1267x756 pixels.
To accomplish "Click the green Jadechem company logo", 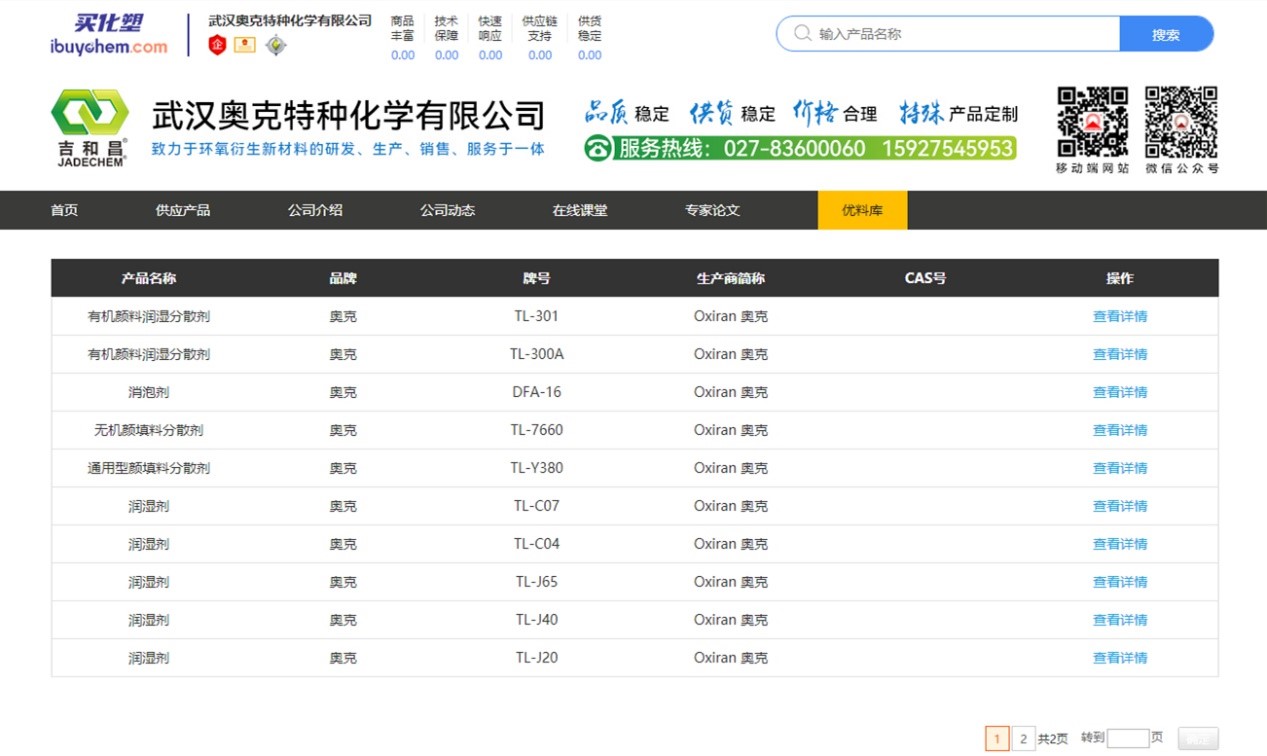I will (90, 127).
